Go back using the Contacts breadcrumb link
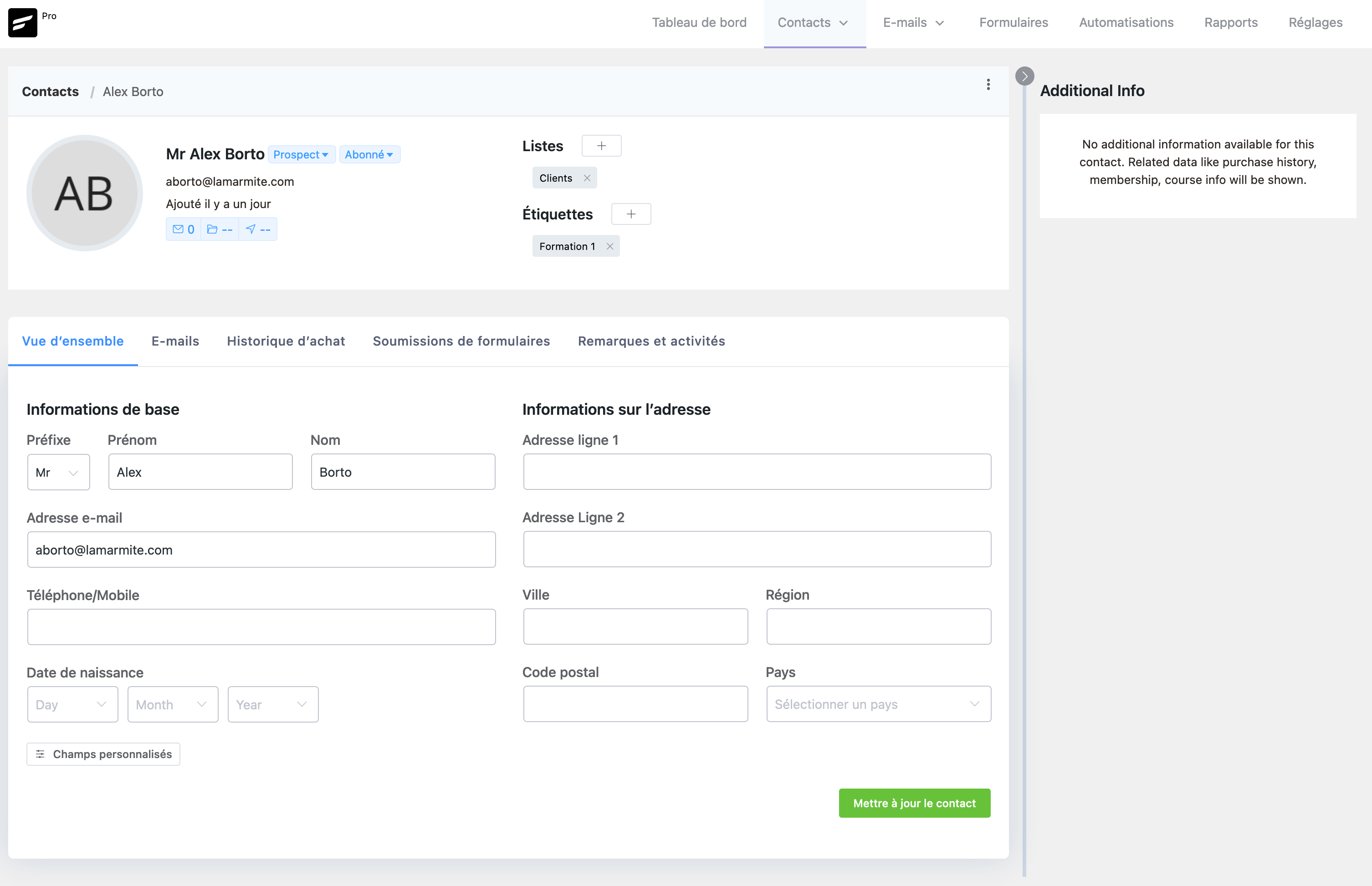Image resolution: width=1372 pixels, height=886 pixels. 50,91
